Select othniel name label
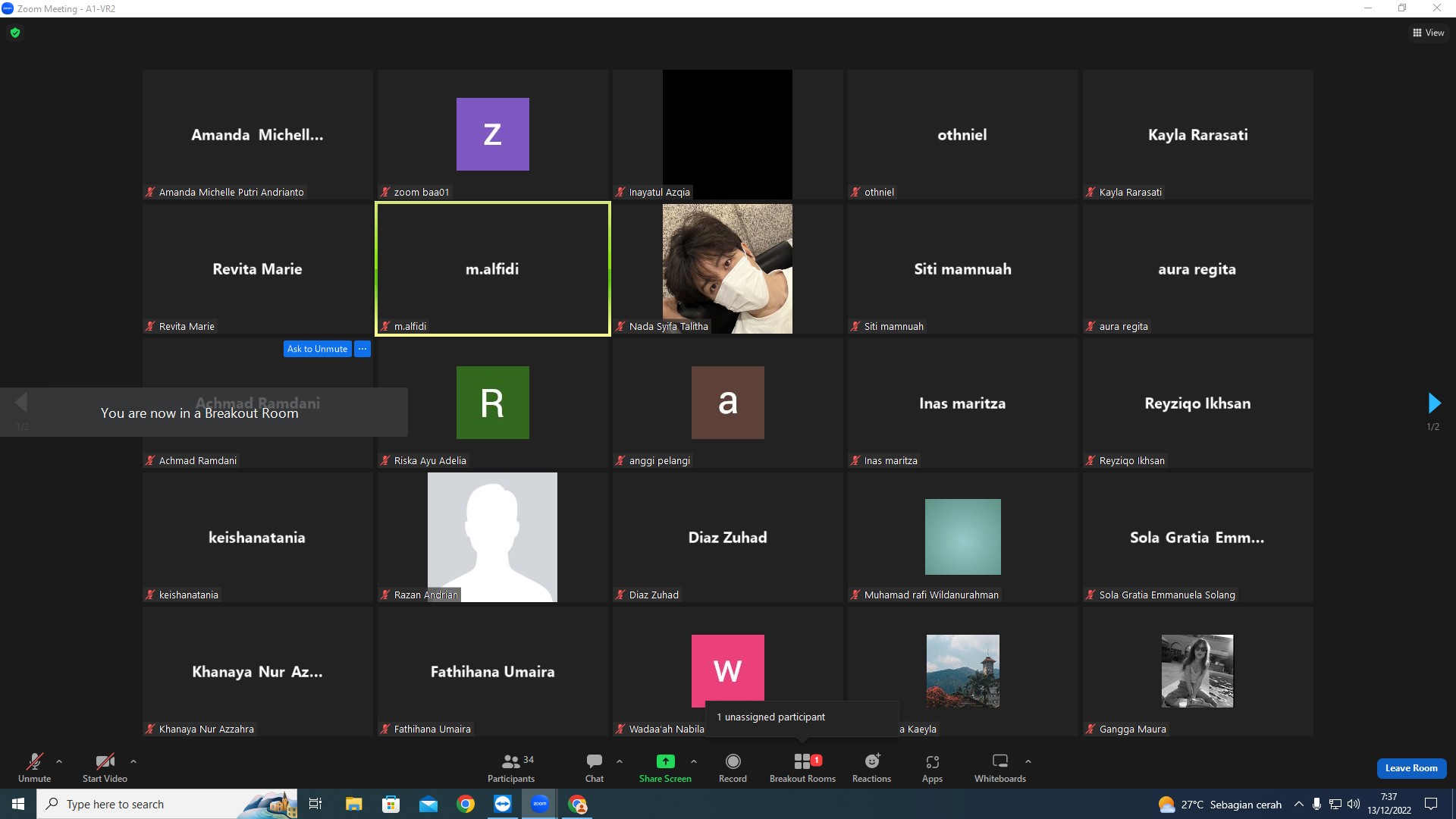This screenshot has height=819, width=1456. 880,193
